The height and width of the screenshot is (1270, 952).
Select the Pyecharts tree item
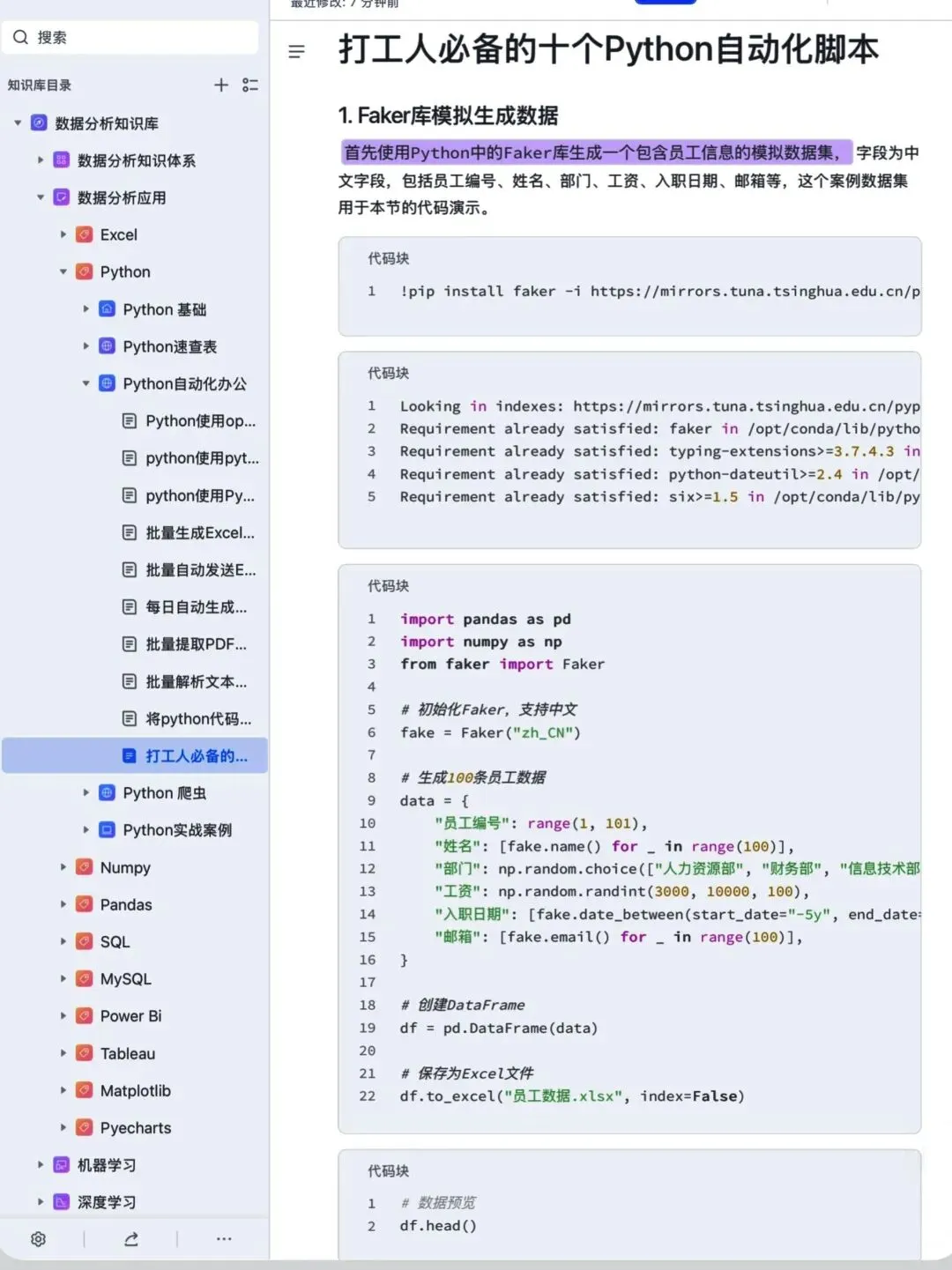(136, 1127)
